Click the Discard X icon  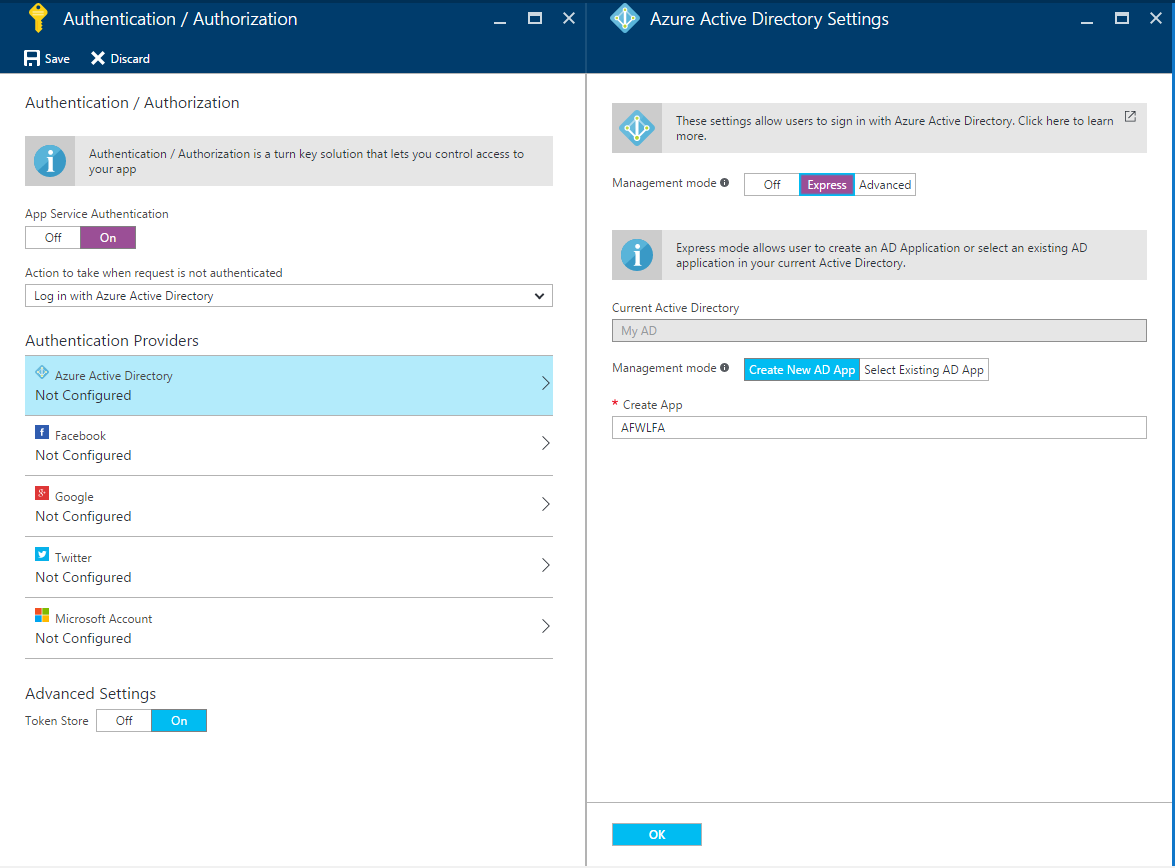pyautogui.click(x=98, y=58)
